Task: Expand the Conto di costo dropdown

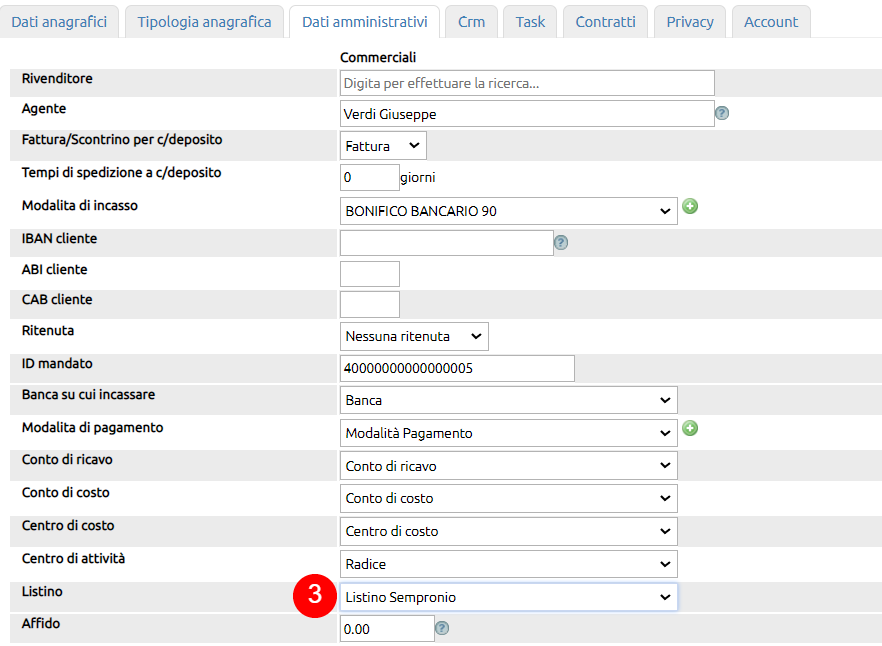Action: (508, 499)
